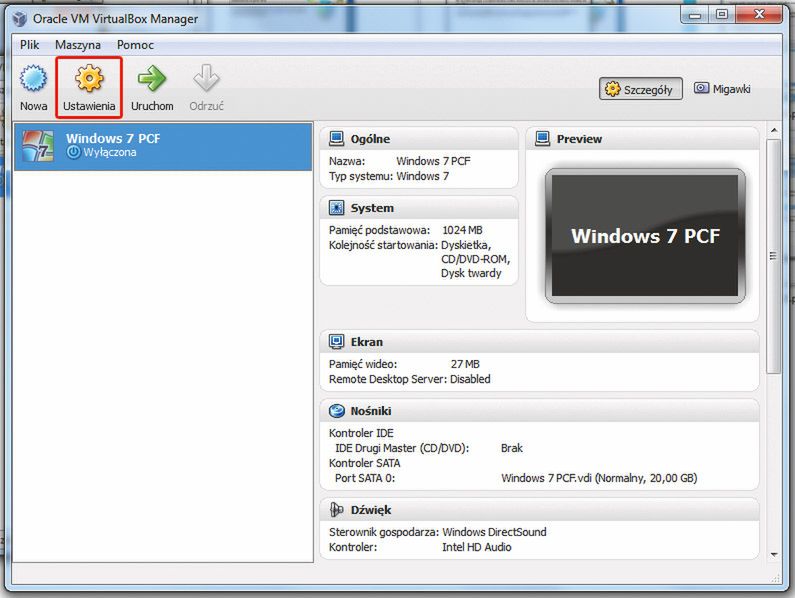This screenshot has height=598, width=795.
Task: Click the Pamięć podstawowa label
Action: (x=379, y=230)
